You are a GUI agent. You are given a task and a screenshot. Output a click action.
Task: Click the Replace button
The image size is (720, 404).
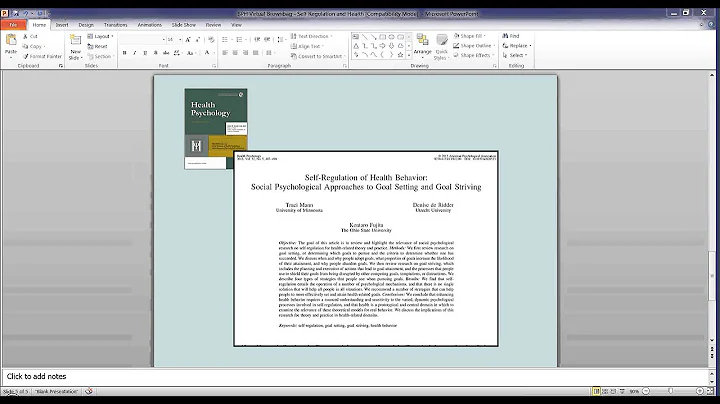click(517, 45)
